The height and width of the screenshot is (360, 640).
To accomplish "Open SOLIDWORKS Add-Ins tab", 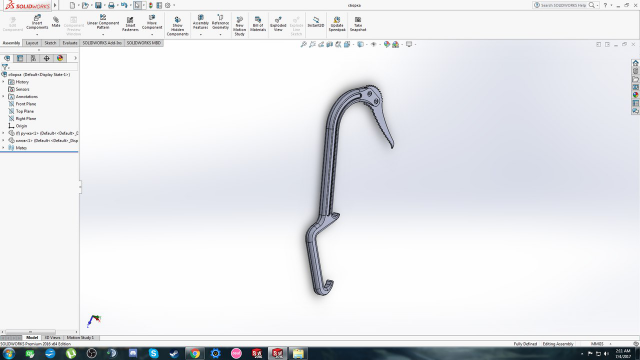I will tap(102, 43).
